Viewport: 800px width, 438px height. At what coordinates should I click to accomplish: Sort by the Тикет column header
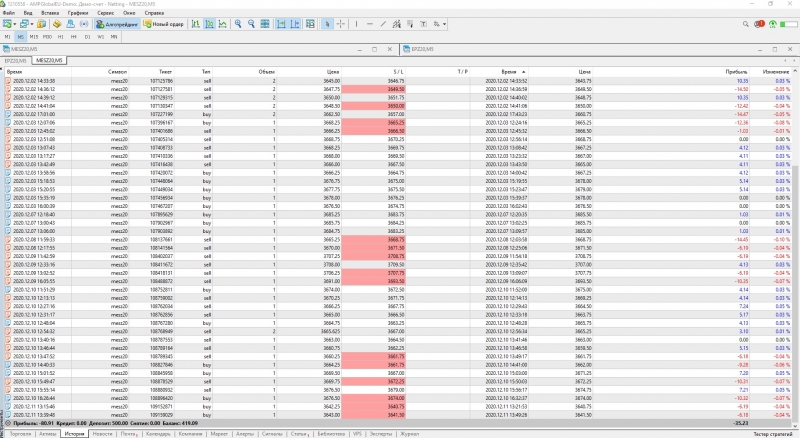tap(165, 72)
